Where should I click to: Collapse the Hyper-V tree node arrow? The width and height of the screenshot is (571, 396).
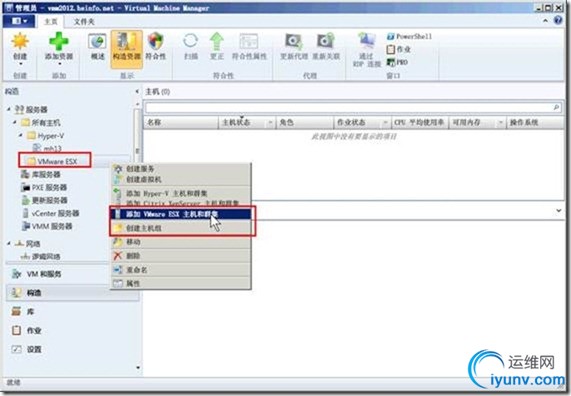click(21, 135)
